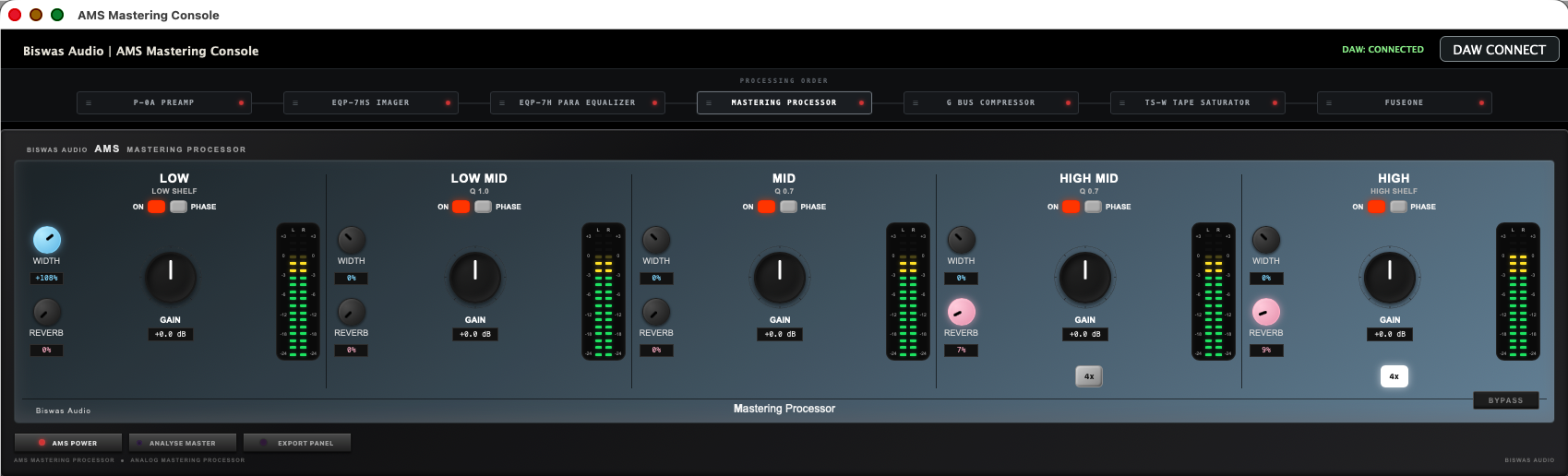Viewport: 1568px width, 476px height.
Task: Toggle the red LED on EQP-7H Para Equalizer
Action: point(654,102)
